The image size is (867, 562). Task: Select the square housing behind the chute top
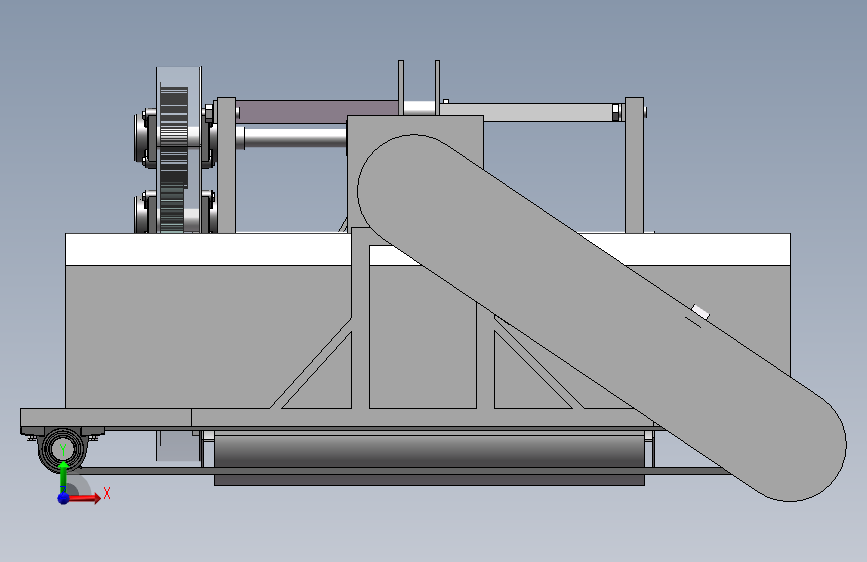point(415,125)
